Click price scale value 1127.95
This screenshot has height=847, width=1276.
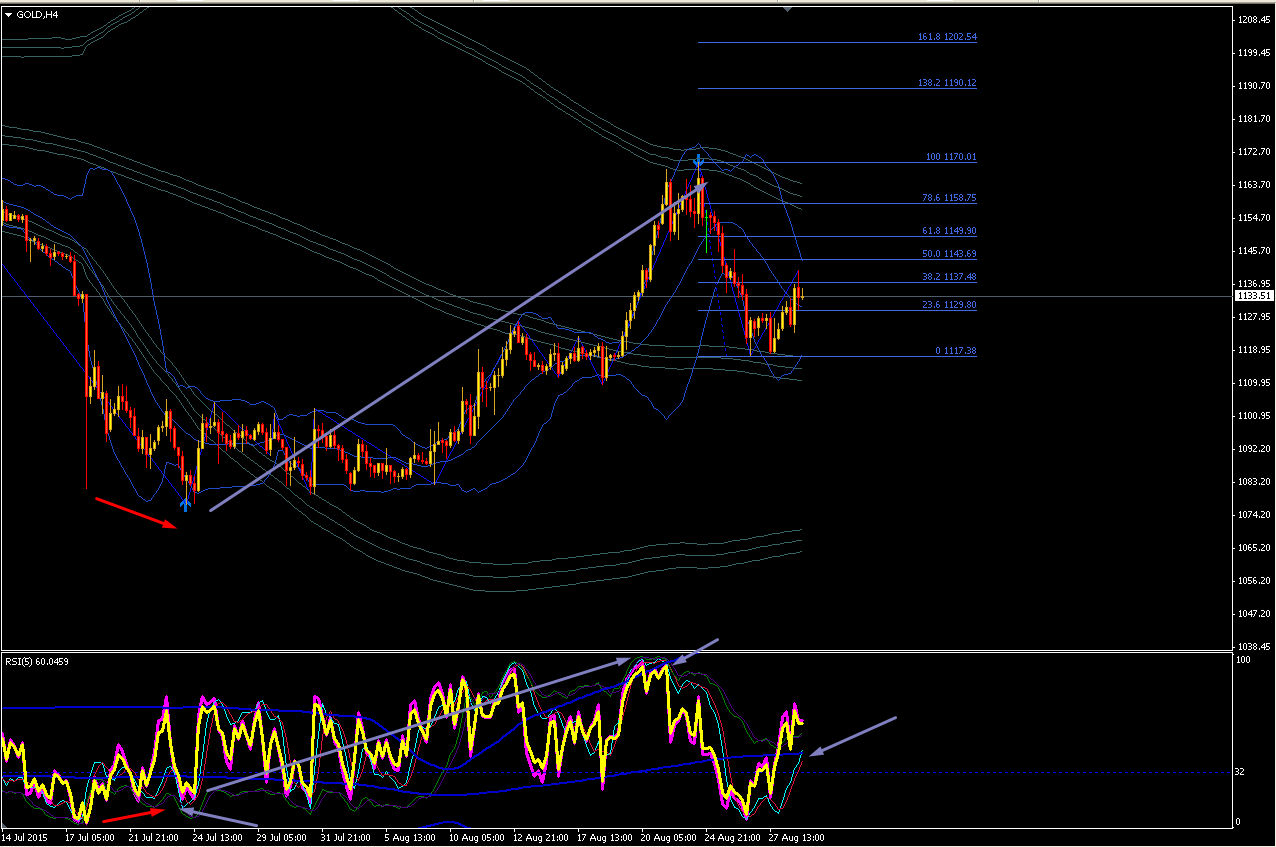pyautogui.click(x=1253, y=317)
